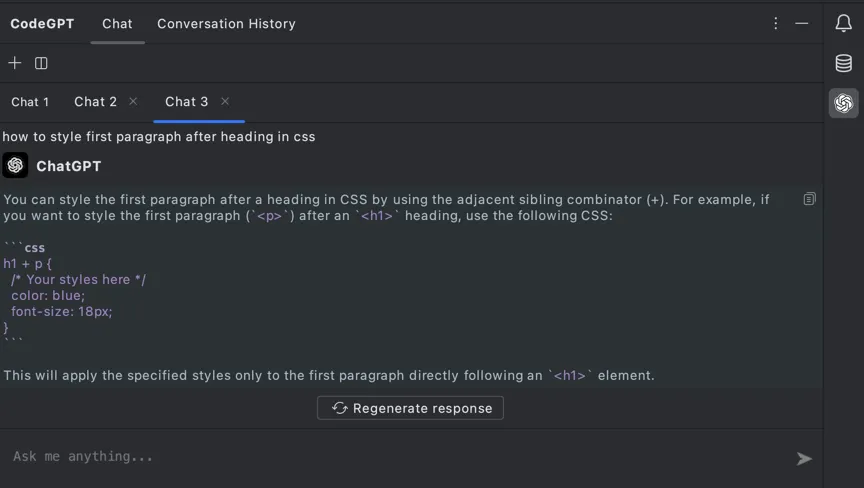Click the final sentence 'This will apply the specified styles'
Screen dimensions: 864x488
pyautogui.click(x=329, y=376)
